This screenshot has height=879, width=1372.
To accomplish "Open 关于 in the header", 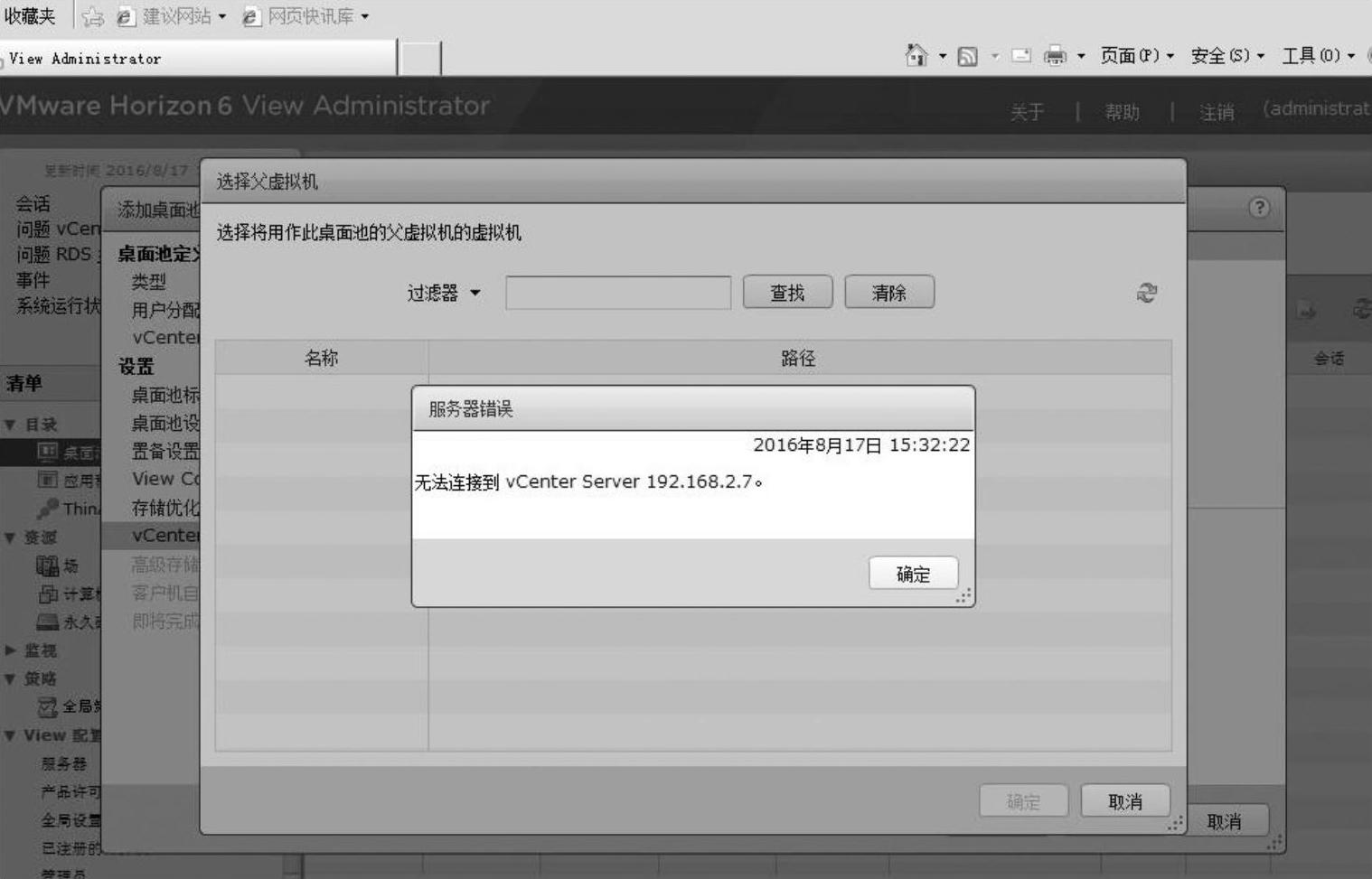I will (x=1027, y=112).
